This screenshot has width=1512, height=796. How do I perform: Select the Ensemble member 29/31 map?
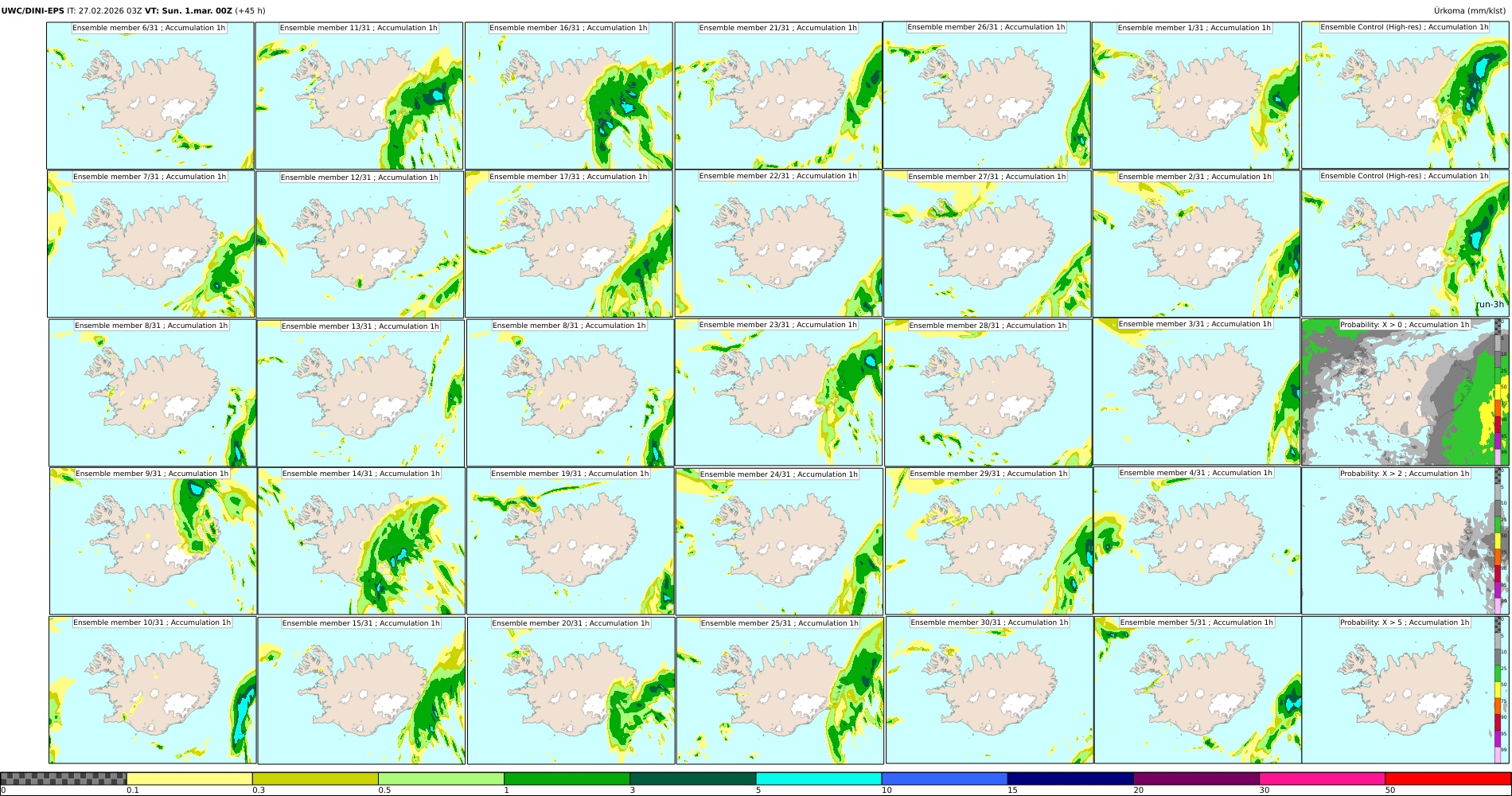(x=989, y=541)
